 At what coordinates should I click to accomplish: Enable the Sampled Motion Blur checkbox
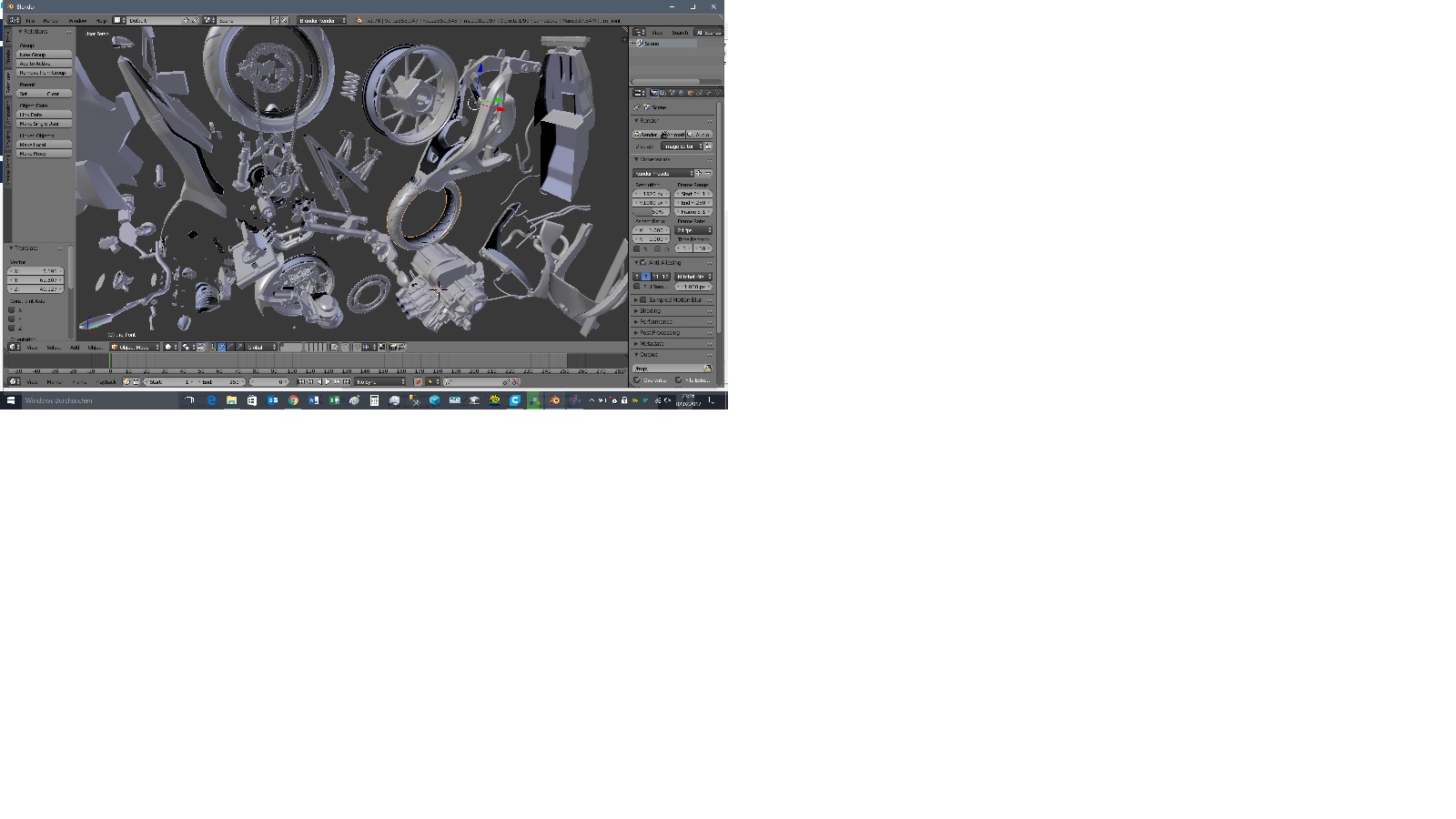643,299
